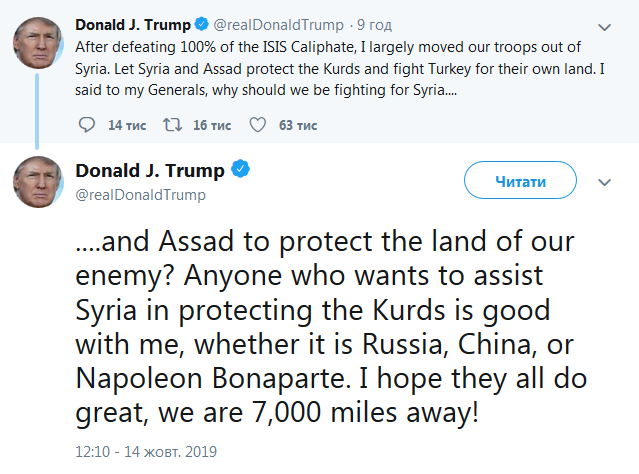Image resolution: width=639 pixels, height=474 pixels.
Task: Open the profile avatar of the main tweet
Action: (x=39, y=182)
